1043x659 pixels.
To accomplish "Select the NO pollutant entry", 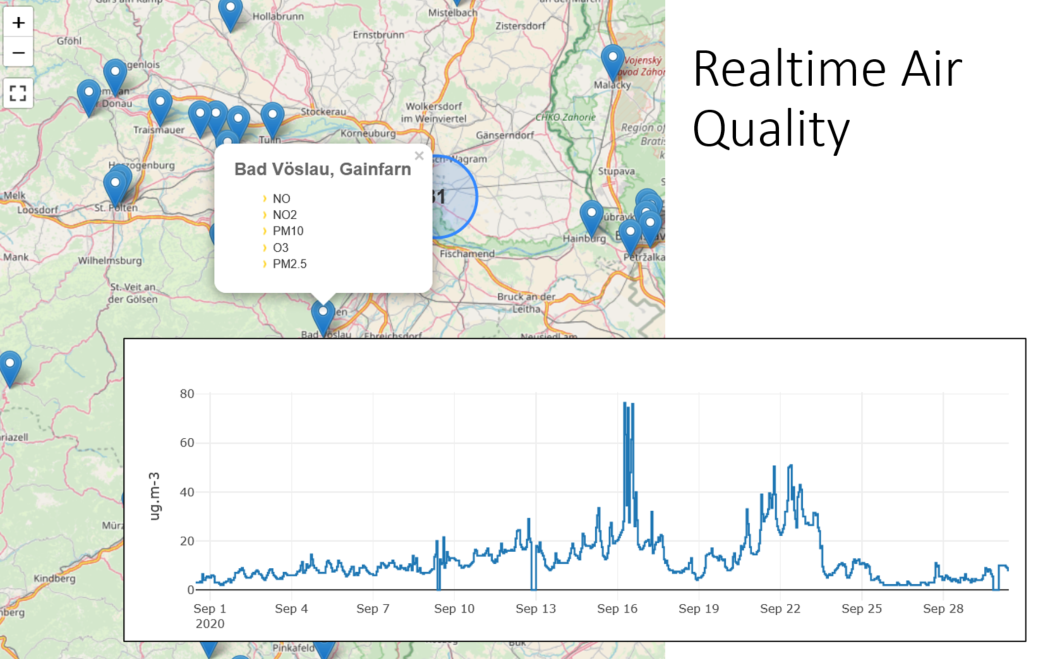I will 281,199.
